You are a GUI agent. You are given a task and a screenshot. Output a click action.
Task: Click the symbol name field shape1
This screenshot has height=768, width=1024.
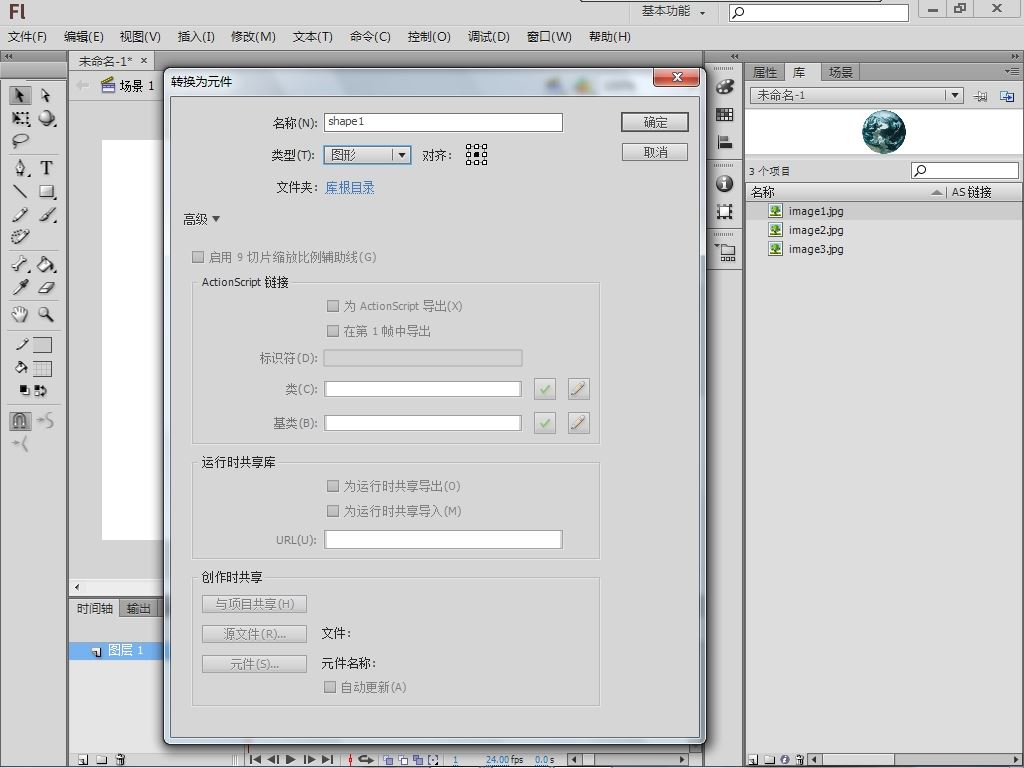(x=443, y=122)
